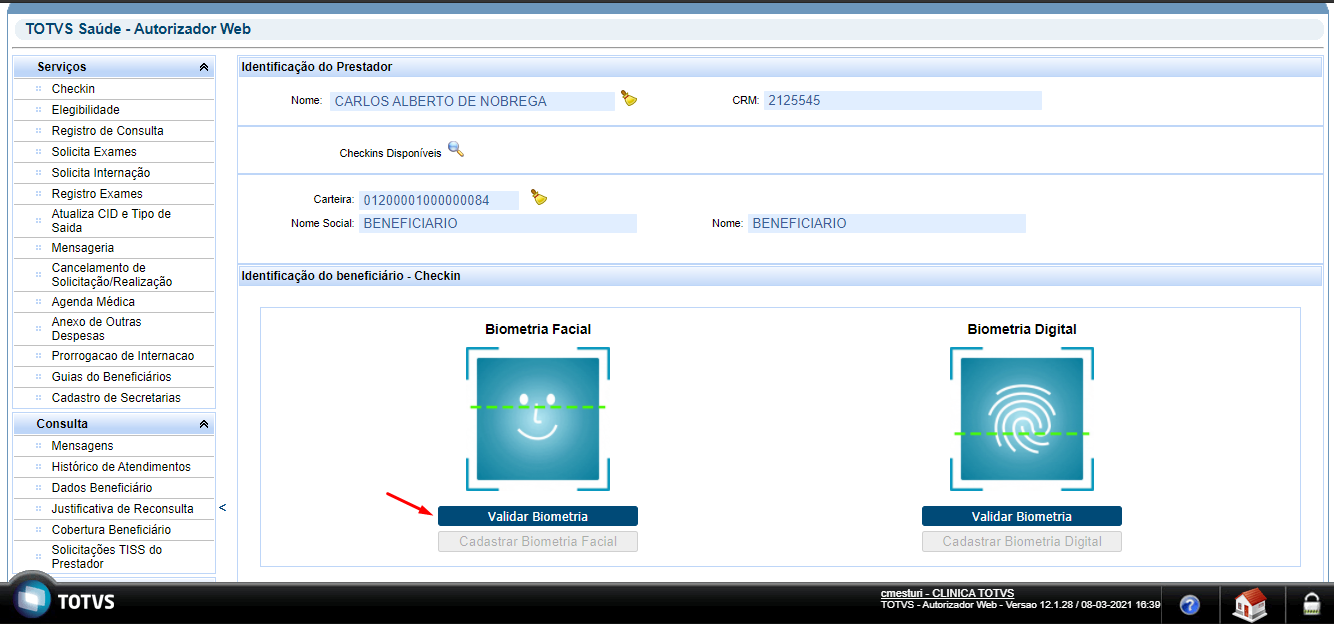This screenshot has width=1334, height=624.
Task: Clear the Nome provider field with broom icon
Action: tap(629, 98)
